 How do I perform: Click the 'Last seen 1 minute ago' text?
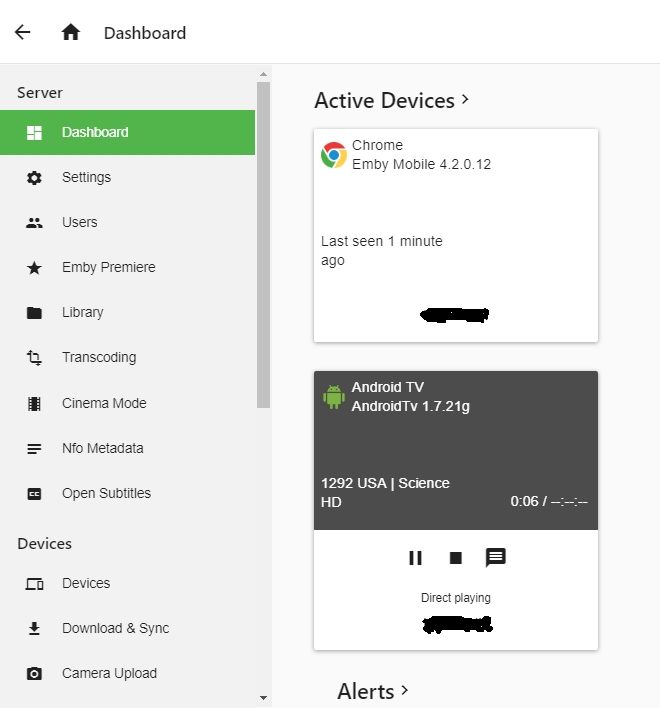[382, 251]
